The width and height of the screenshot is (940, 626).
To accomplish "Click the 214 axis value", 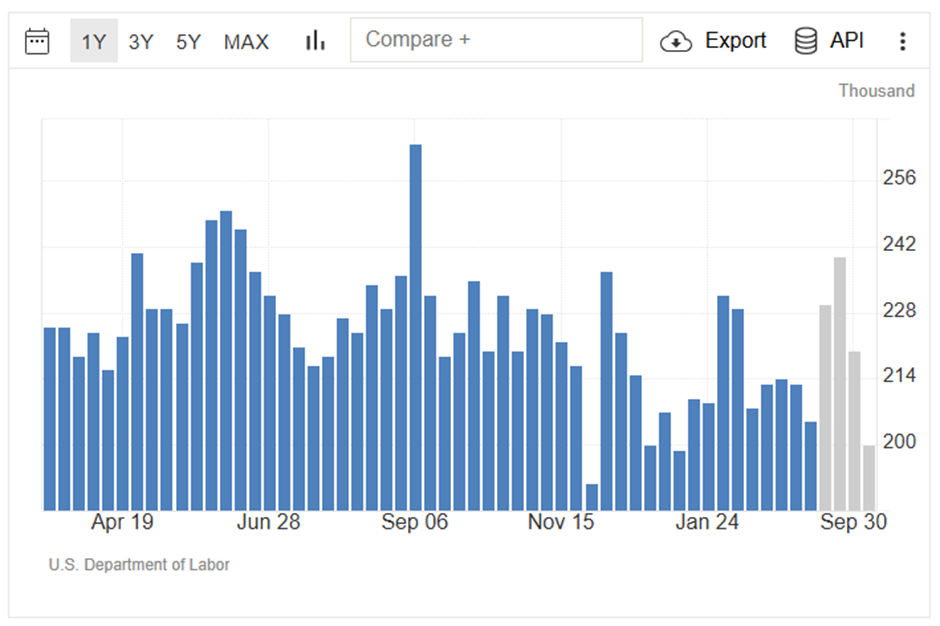I will coord(899,376).
